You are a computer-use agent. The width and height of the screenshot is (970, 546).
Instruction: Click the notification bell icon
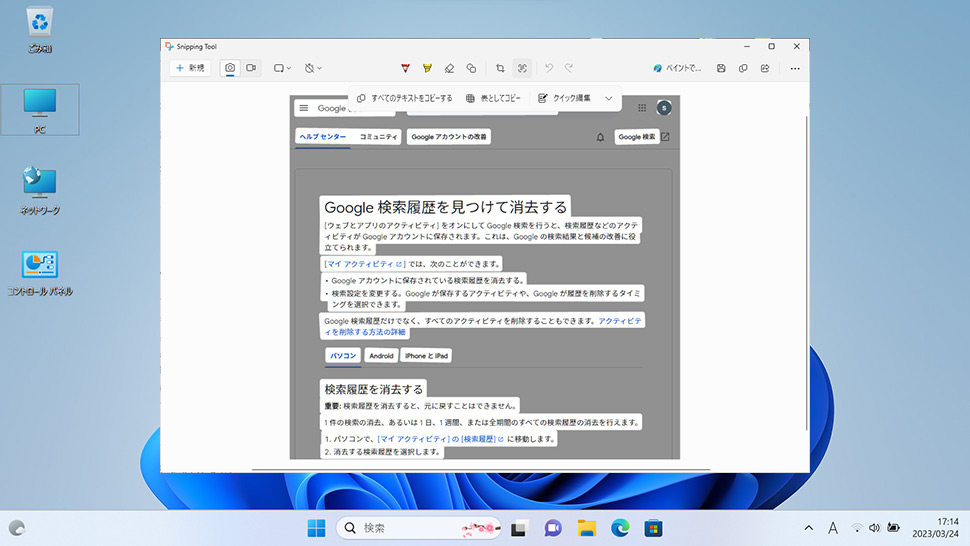click(x=600, y=137)
